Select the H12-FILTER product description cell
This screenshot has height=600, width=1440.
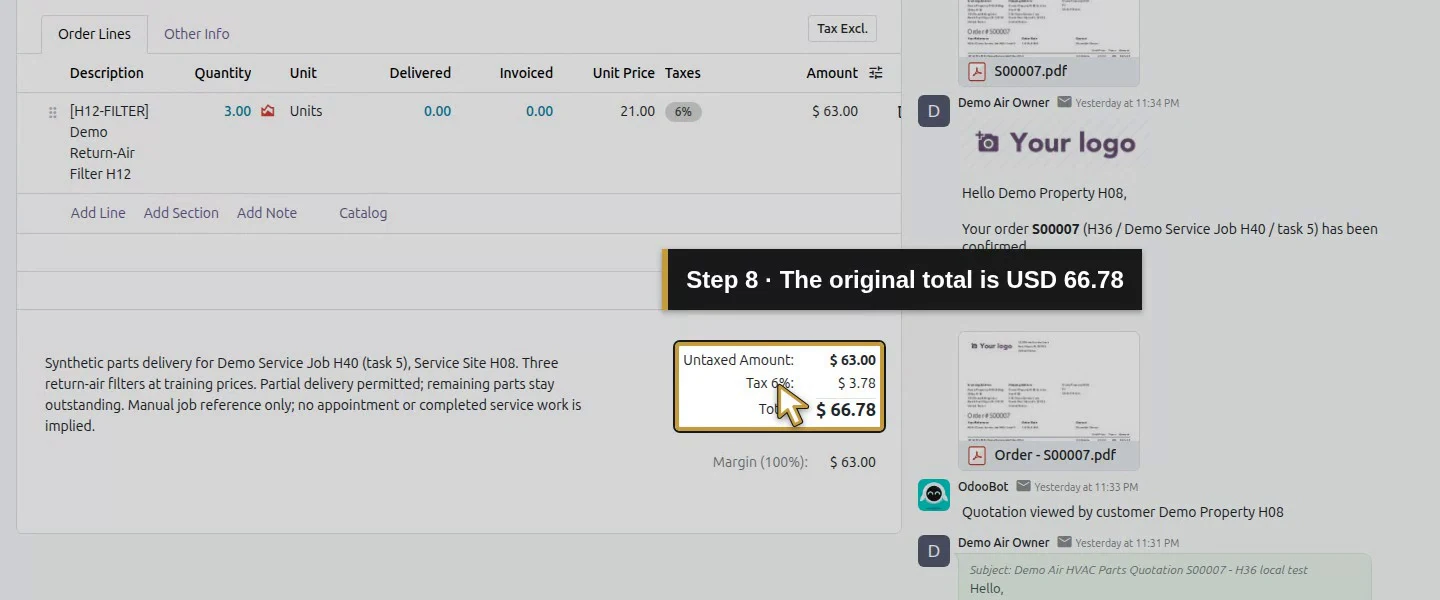click(x=110, y=142)
